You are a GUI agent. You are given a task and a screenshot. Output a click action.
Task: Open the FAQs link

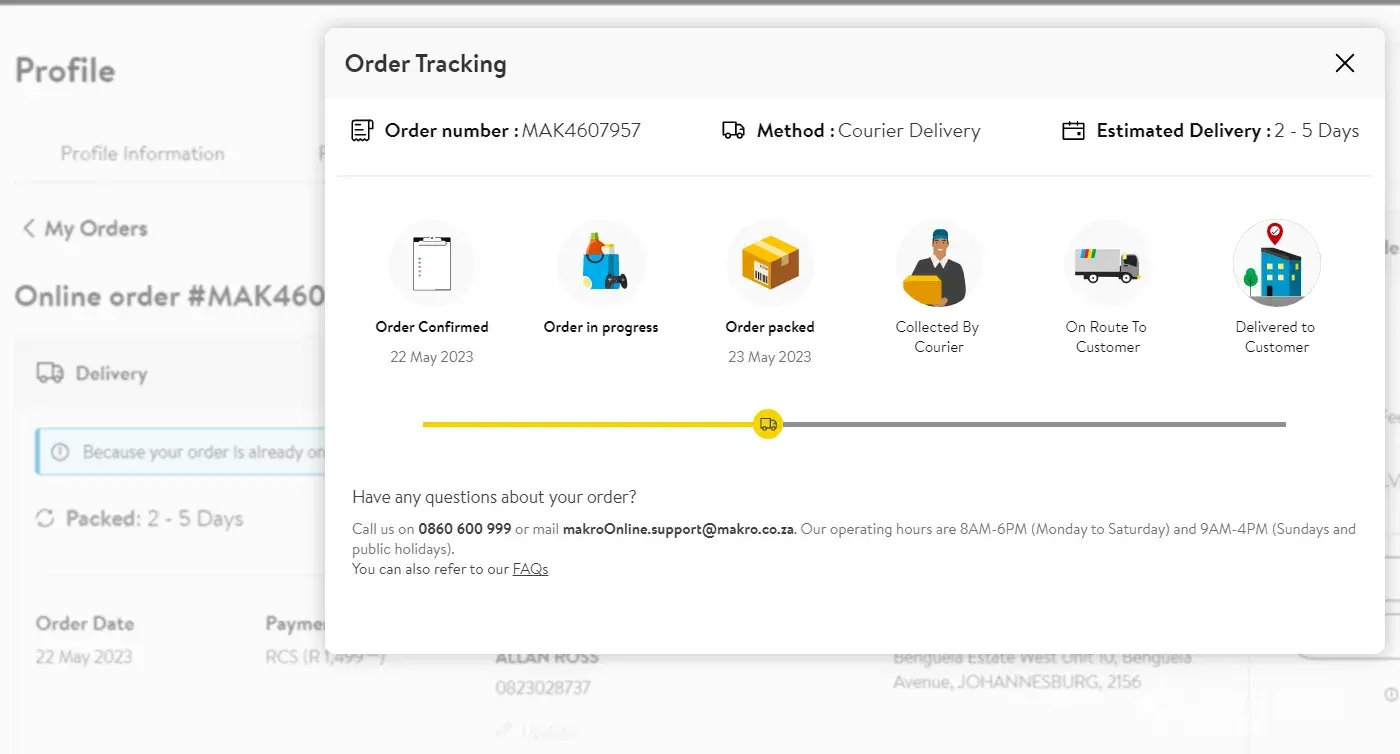coord(530,569)
